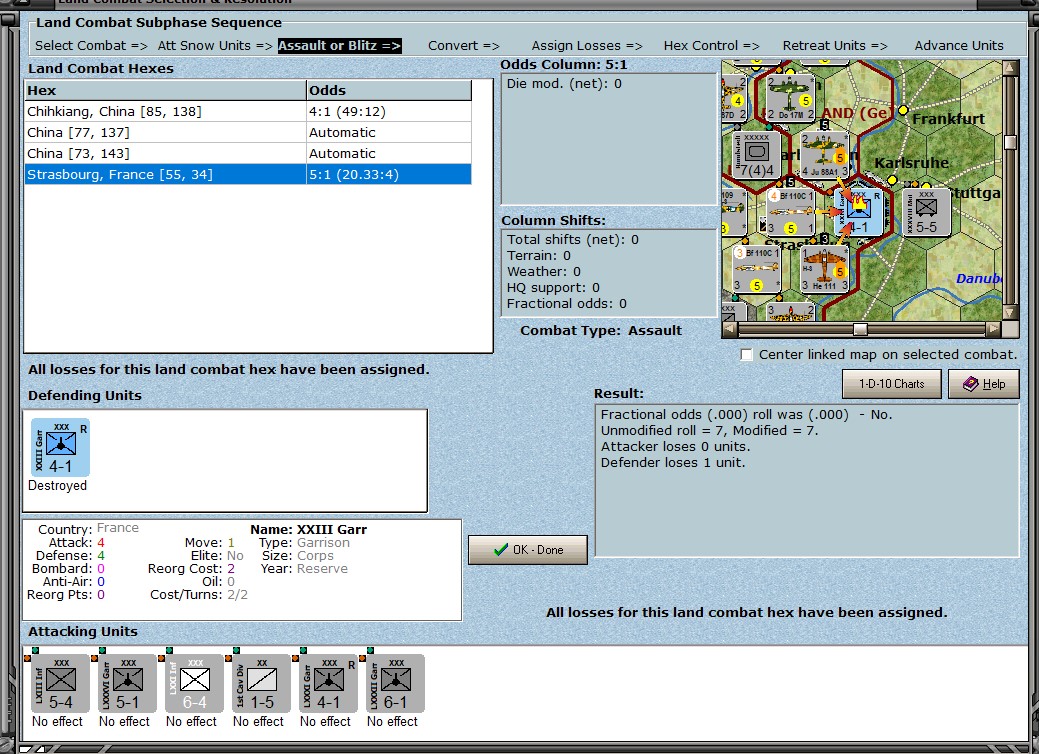Click the Do 17M bomber on map
This screenshot has height=754, width=1039.
790,96
